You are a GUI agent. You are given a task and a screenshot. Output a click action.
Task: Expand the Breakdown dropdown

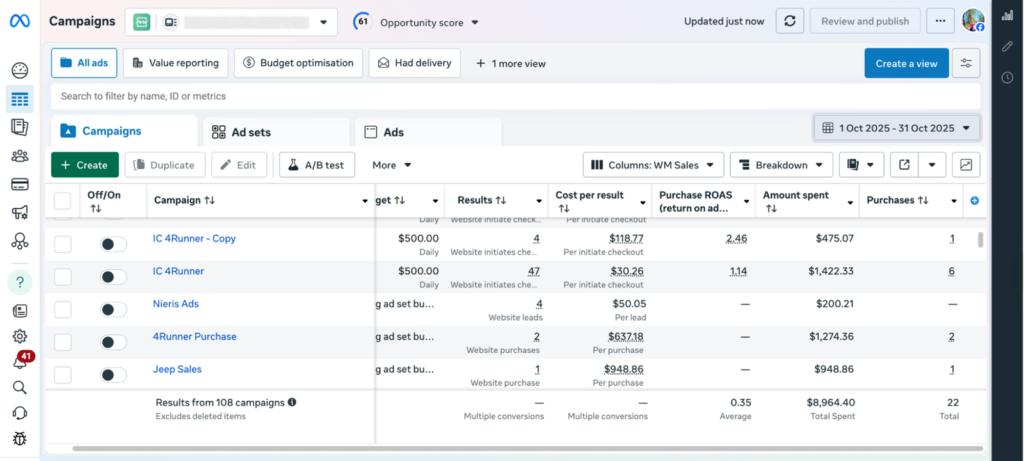(781, 165)
